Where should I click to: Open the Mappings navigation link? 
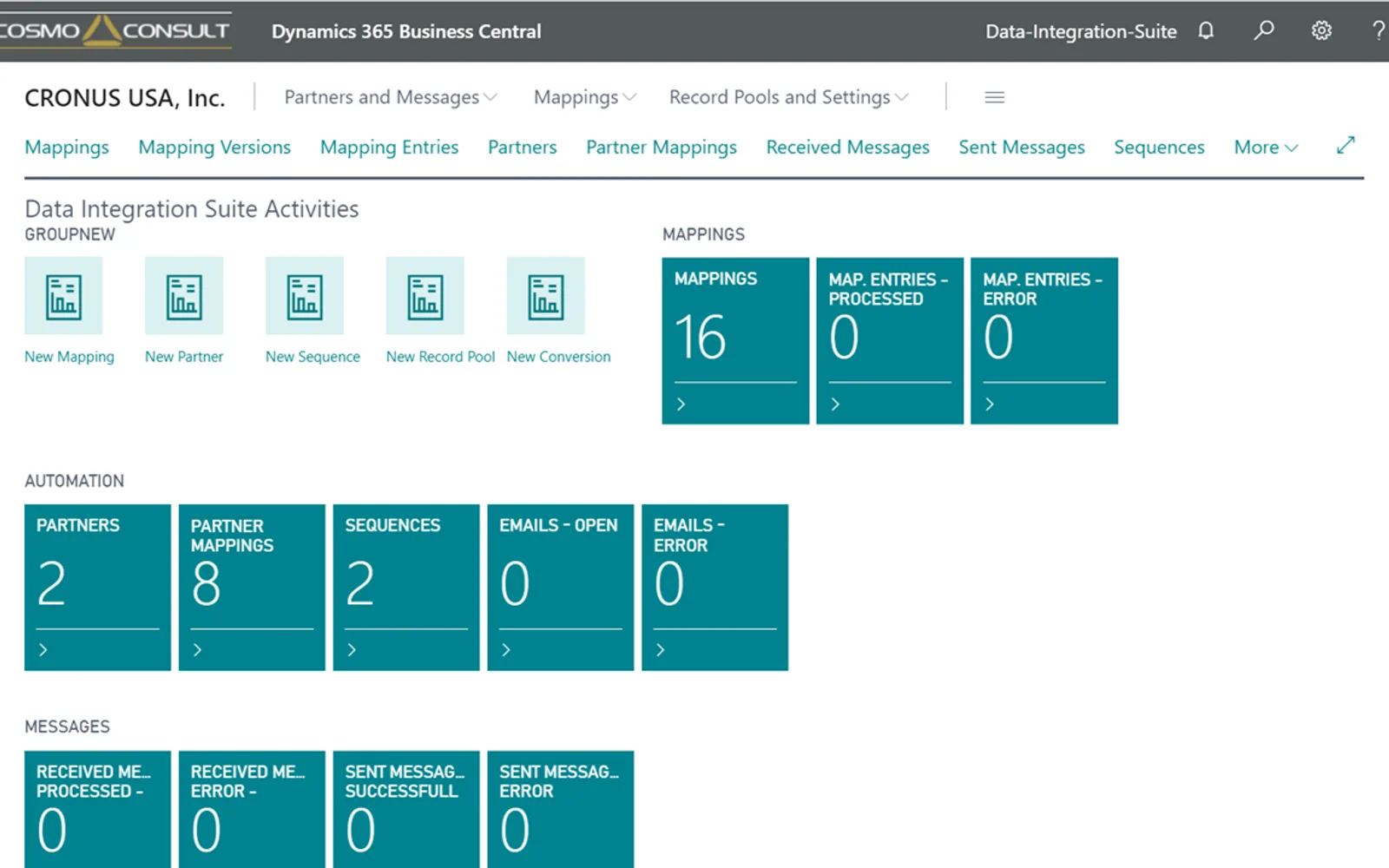tap(67, 148)
